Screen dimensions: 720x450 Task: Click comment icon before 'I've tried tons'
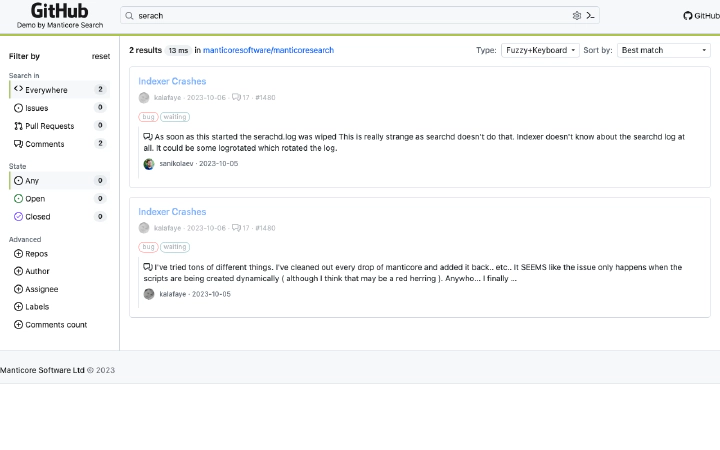pos(148,267)
